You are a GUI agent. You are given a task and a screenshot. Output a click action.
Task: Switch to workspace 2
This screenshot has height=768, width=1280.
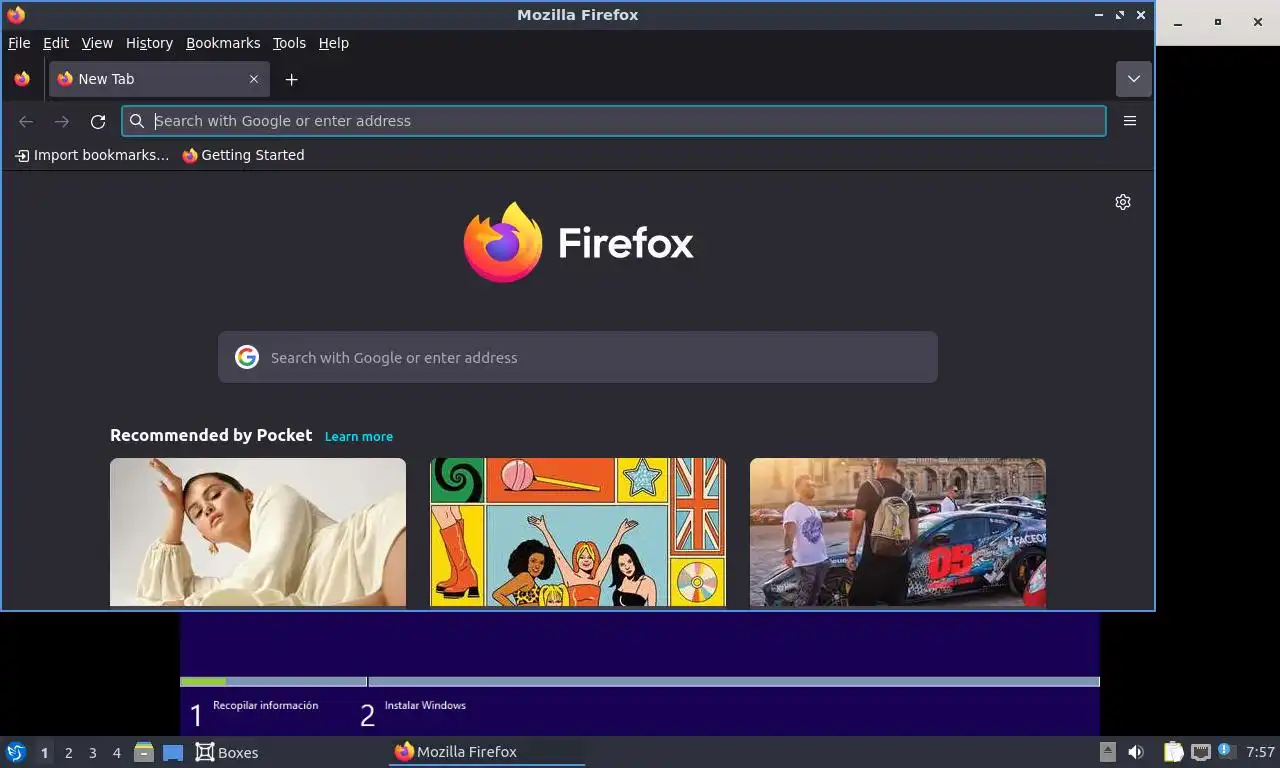point(68,753)
